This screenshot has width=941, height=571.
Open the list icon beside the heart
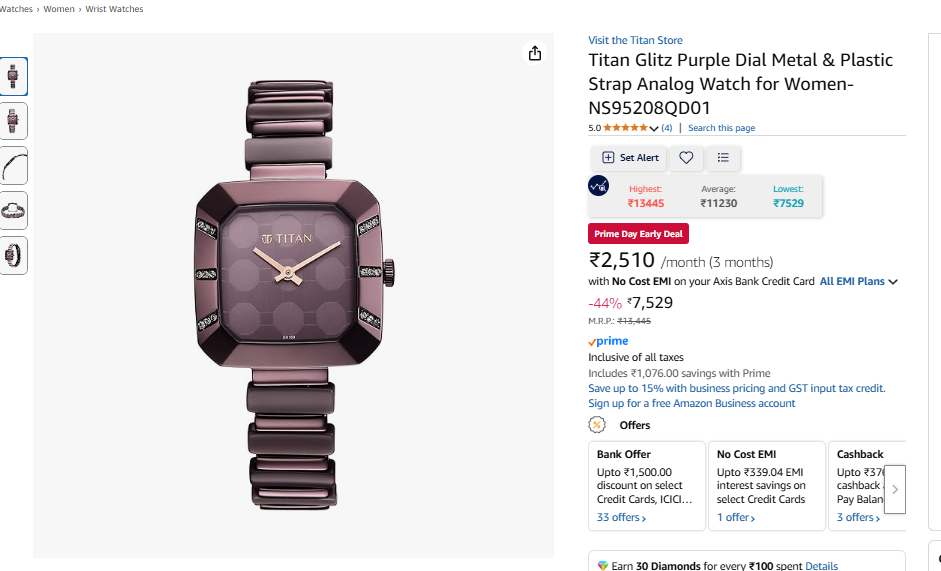(723, 158)
